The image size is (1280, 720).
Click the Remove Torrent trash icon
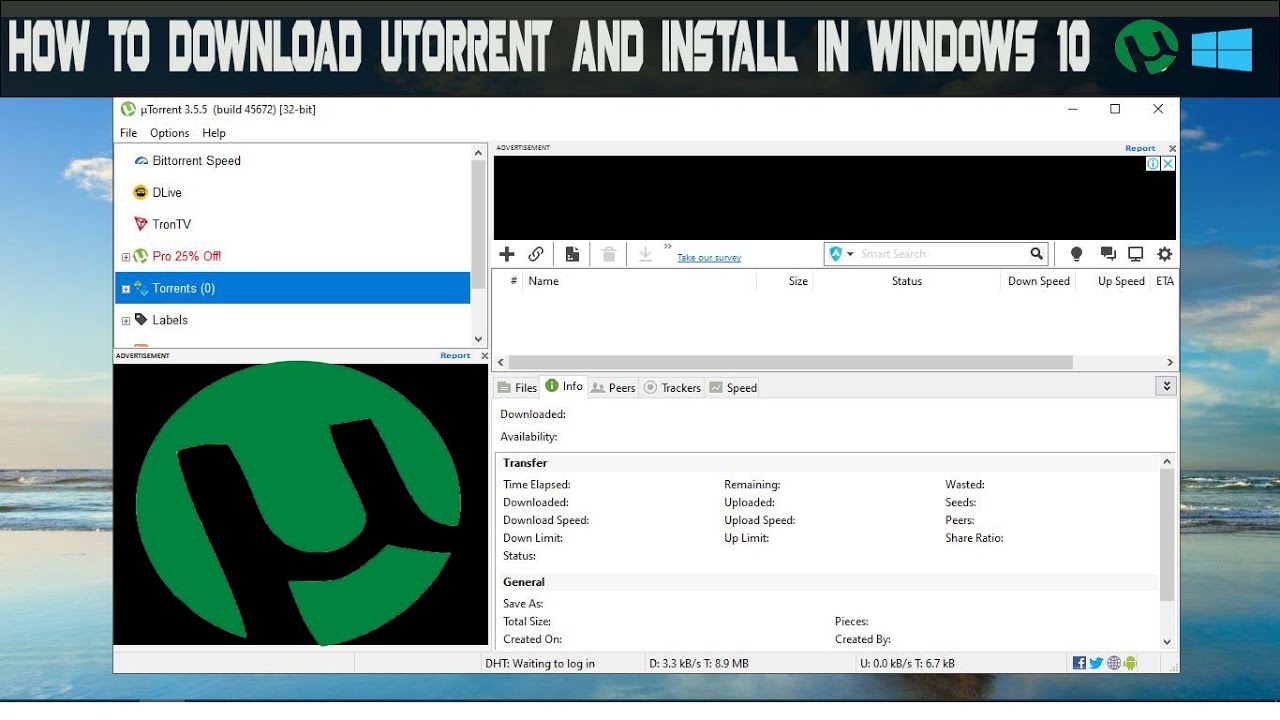tap(609, 254)
